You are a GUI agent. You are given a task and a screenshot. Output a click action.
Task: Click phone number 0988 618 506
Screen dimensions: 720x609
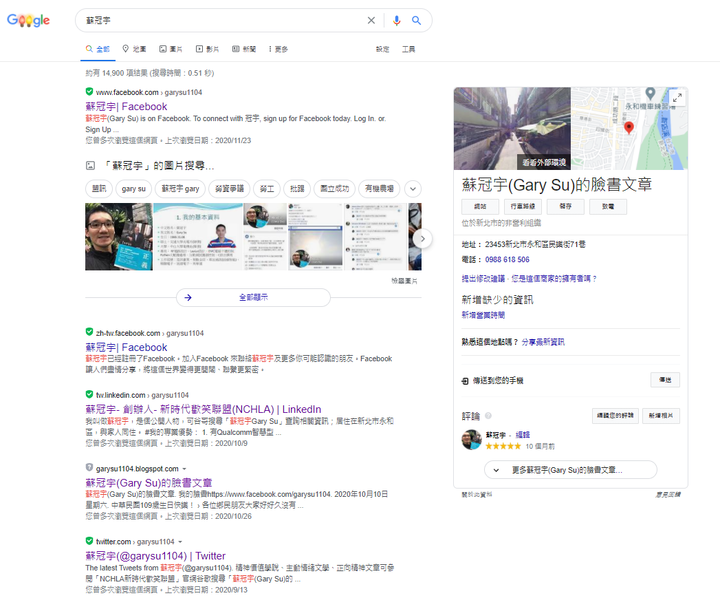click(507, 259)
